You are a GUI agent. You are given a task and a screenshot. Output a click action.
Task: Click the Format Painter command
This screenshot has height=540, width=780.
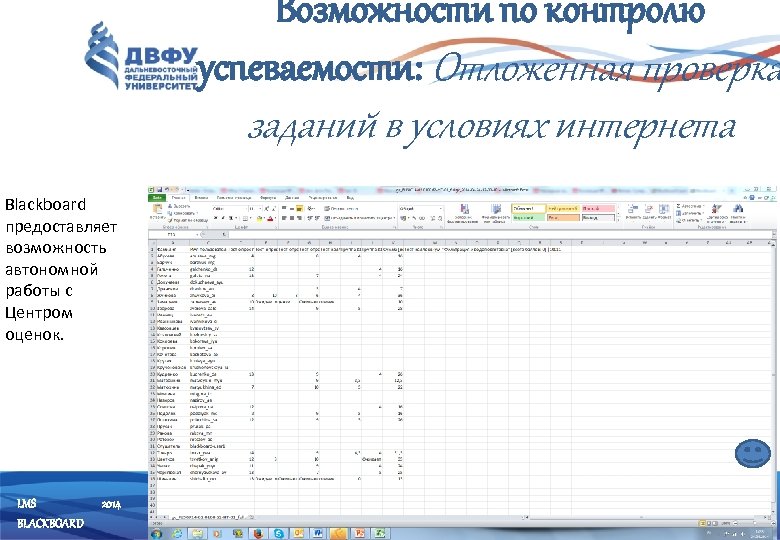click(188, 220)
